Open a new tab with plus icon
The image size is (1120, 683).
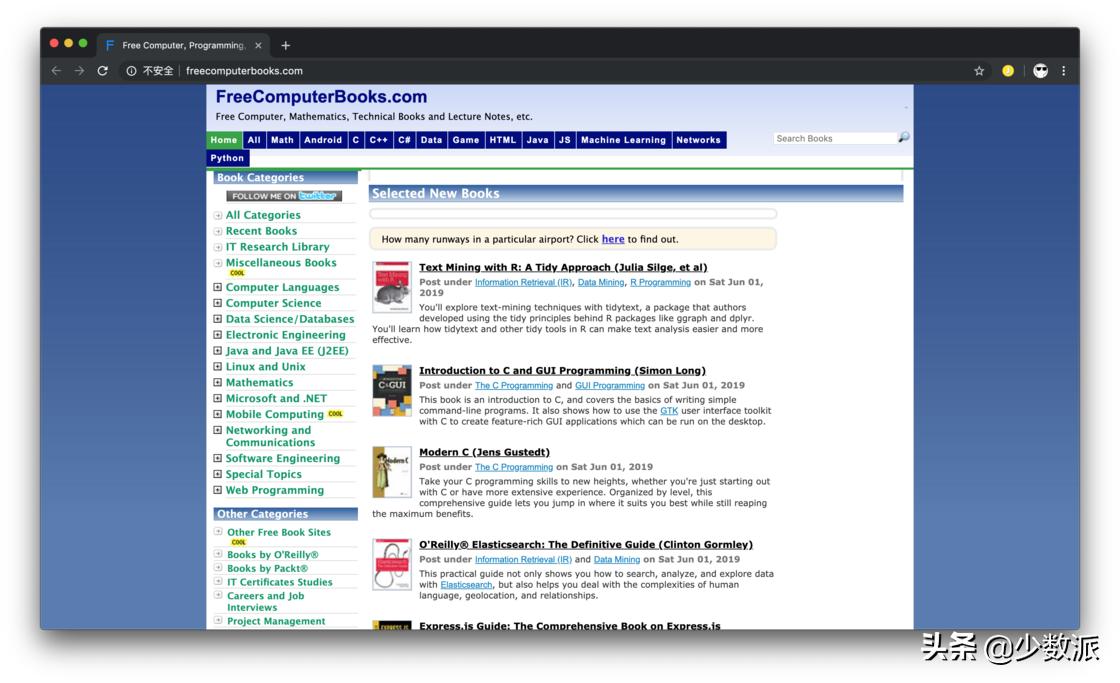286,45
